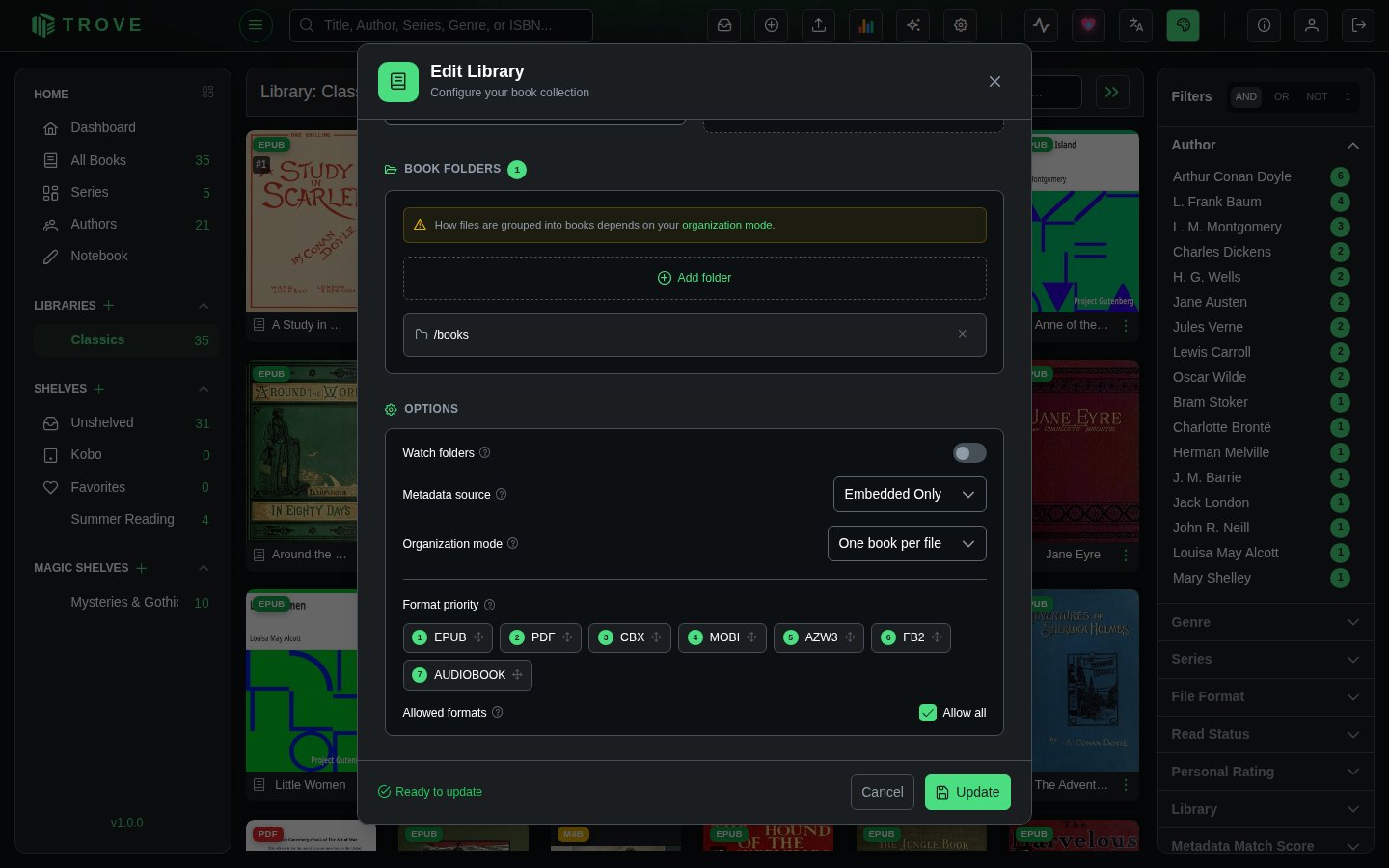This screenshot has height=868, width=1389.
Task: Focus the Title, Author, Series search field
Action: pyautogui.click(x=441, y=25)
